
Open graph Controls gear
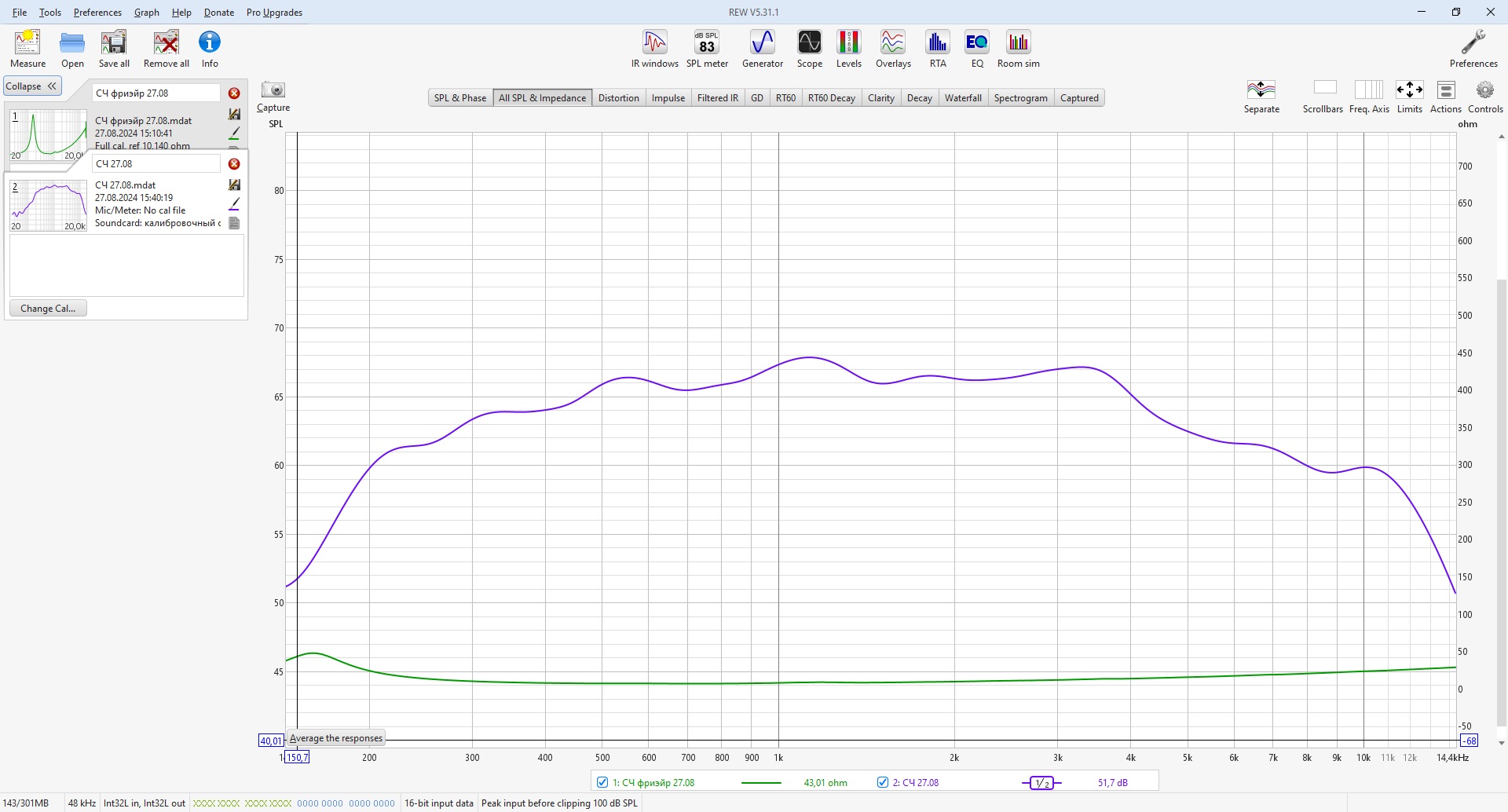tap(1485, 97)
